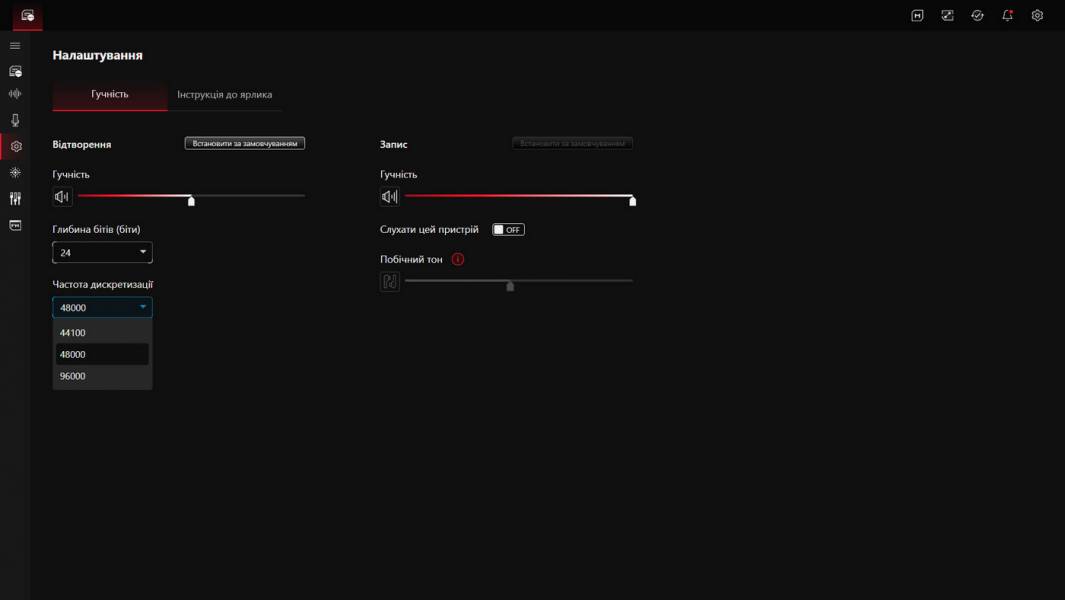The image size is (1065, 600).
Task: Click the app logo icon in the title bar
Action: pyautogui.click(x=27, y=16)
